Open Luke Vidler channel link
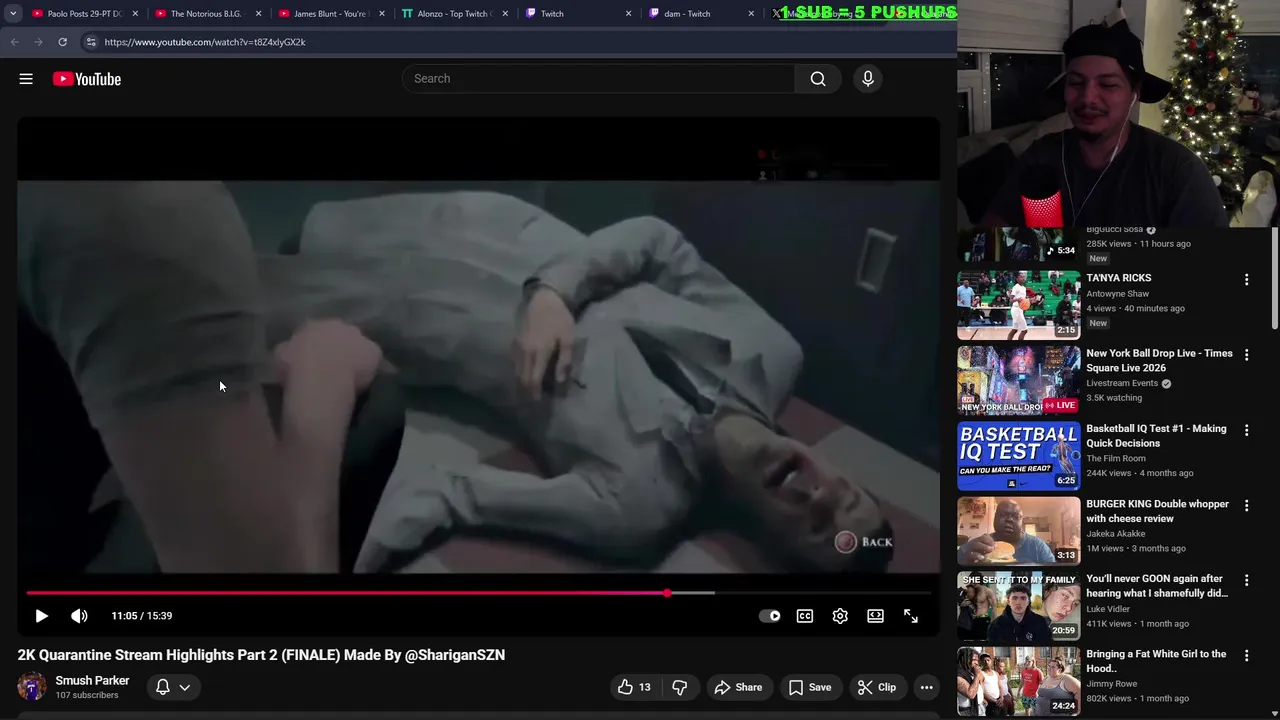The width and height of the screenshot is (1280, 720). pos(1108,609)
